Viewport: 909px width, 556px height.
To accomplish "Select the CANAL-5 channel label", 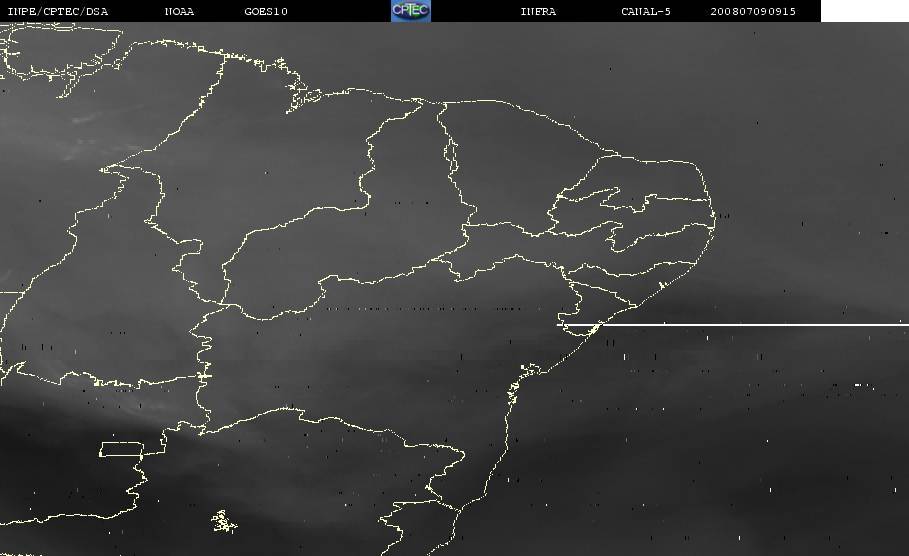I will pos(645,11).
